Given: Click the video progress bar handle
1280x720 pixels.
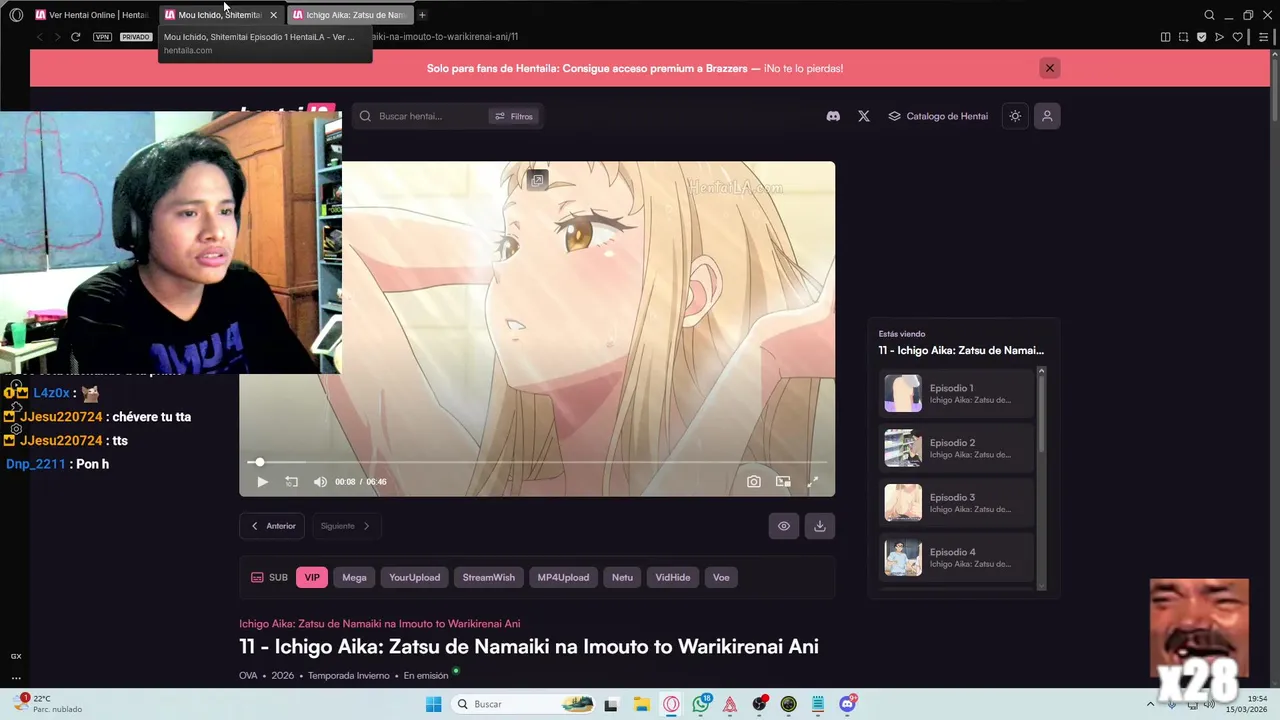Looking at the screenshot, I should tap(260, 462).
